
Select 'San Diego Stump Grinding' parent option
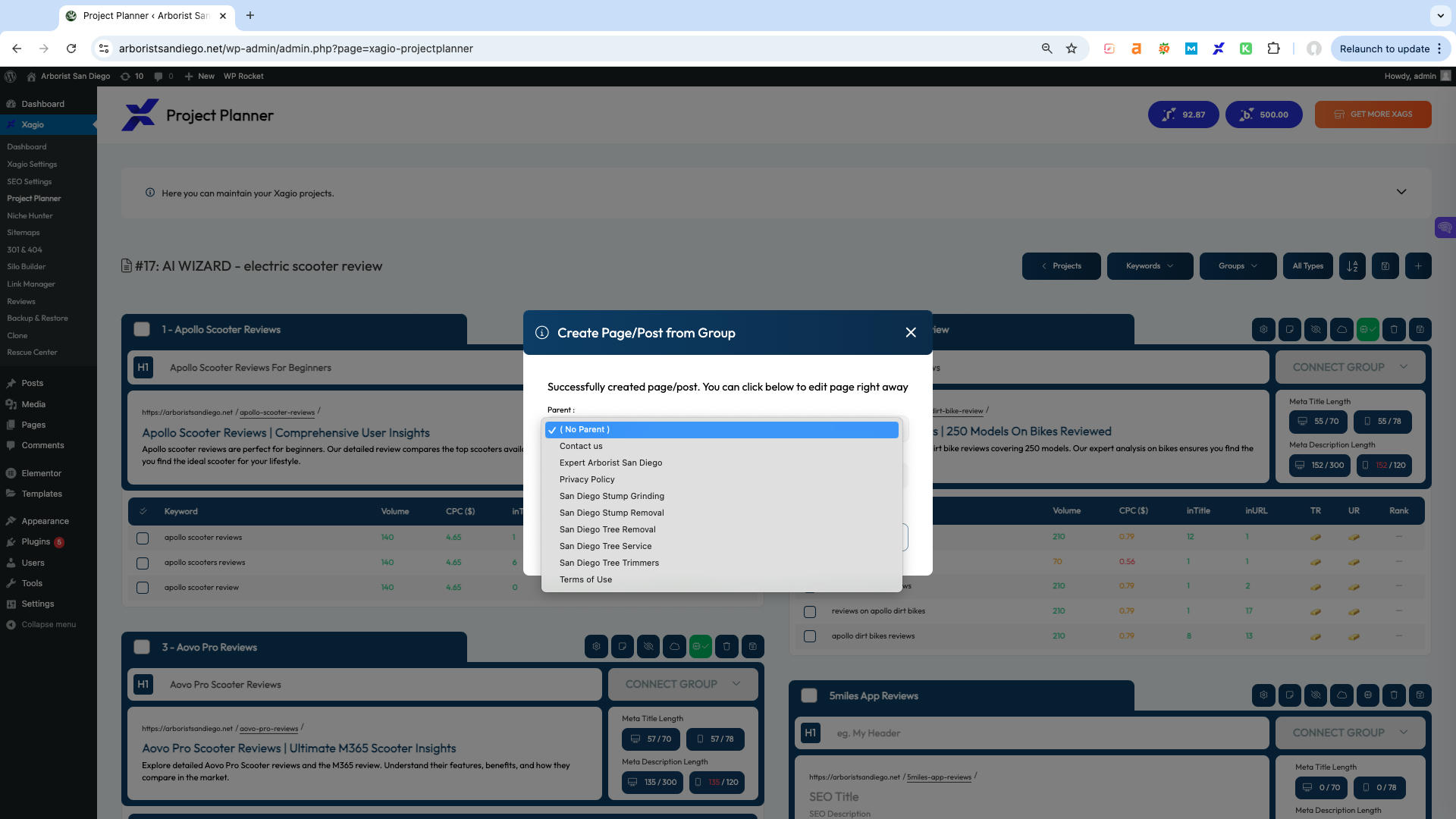click(721, 497)
